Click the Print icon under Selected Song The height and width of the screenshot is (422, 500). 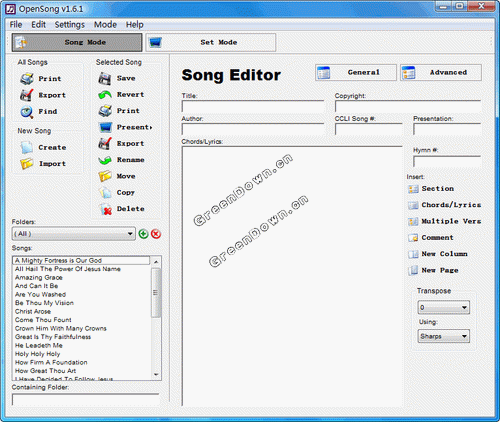pyautogui.click(x=105, y=111)
